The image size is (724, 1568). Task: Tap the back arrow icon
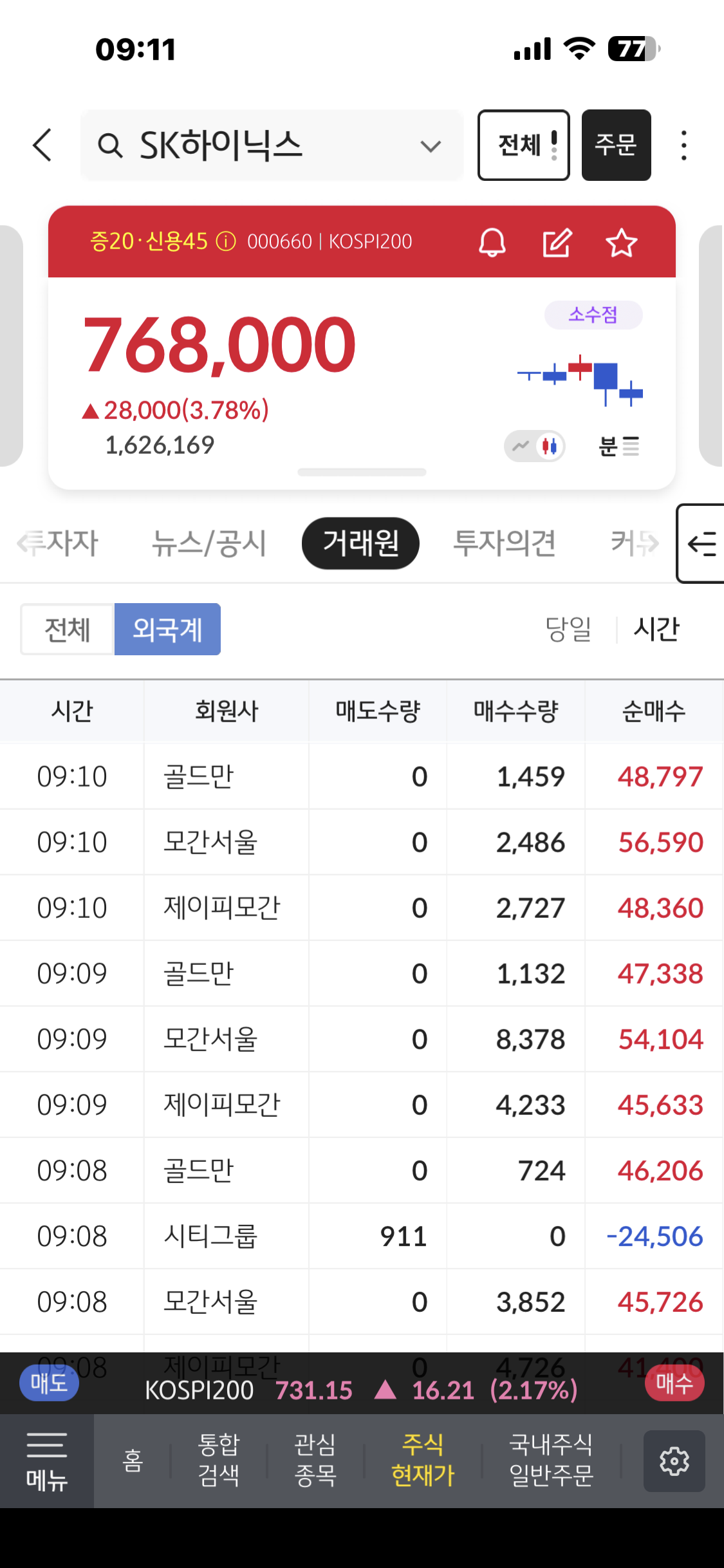[x=42, y=145]
